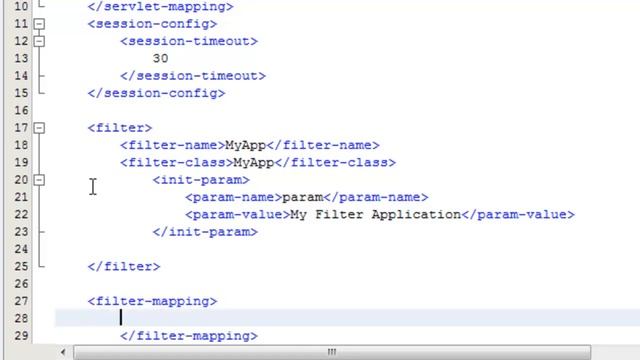Collapse the session-config fold at line 11
The image size is (640, 360).
(39, 24)
